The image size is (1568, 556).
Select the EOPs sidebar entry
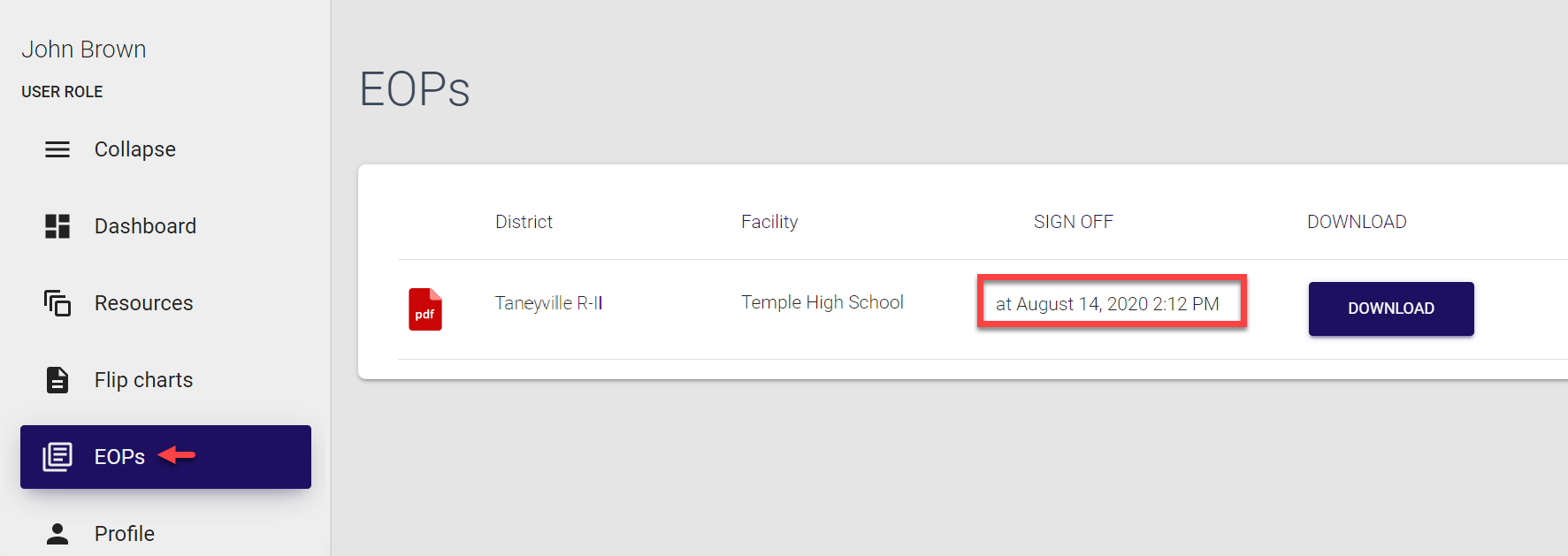point(119,457)
